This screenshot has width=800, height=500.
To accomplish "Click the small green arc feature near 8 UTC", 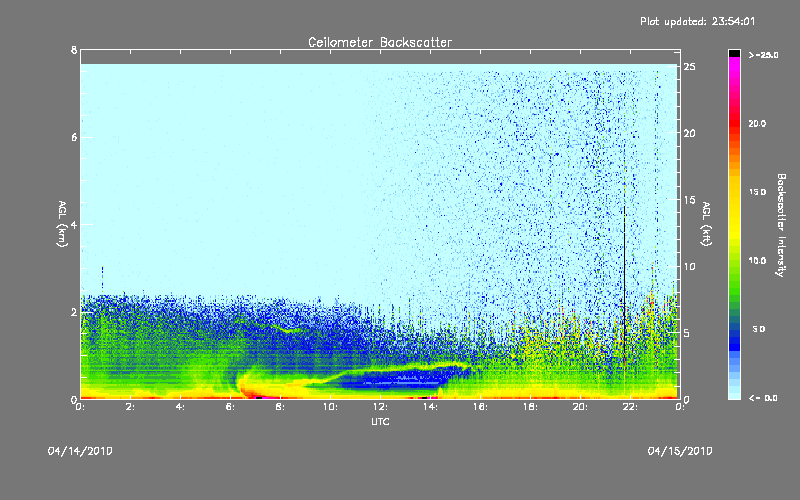I will pyautogui.click(x=287, y=329).
